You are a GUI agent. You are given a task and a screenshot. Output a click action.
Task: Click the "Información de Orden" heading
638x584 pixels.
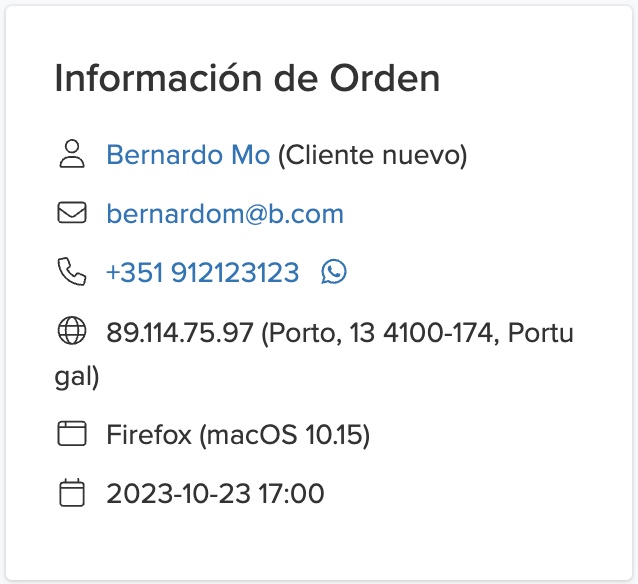pos(247,79)
